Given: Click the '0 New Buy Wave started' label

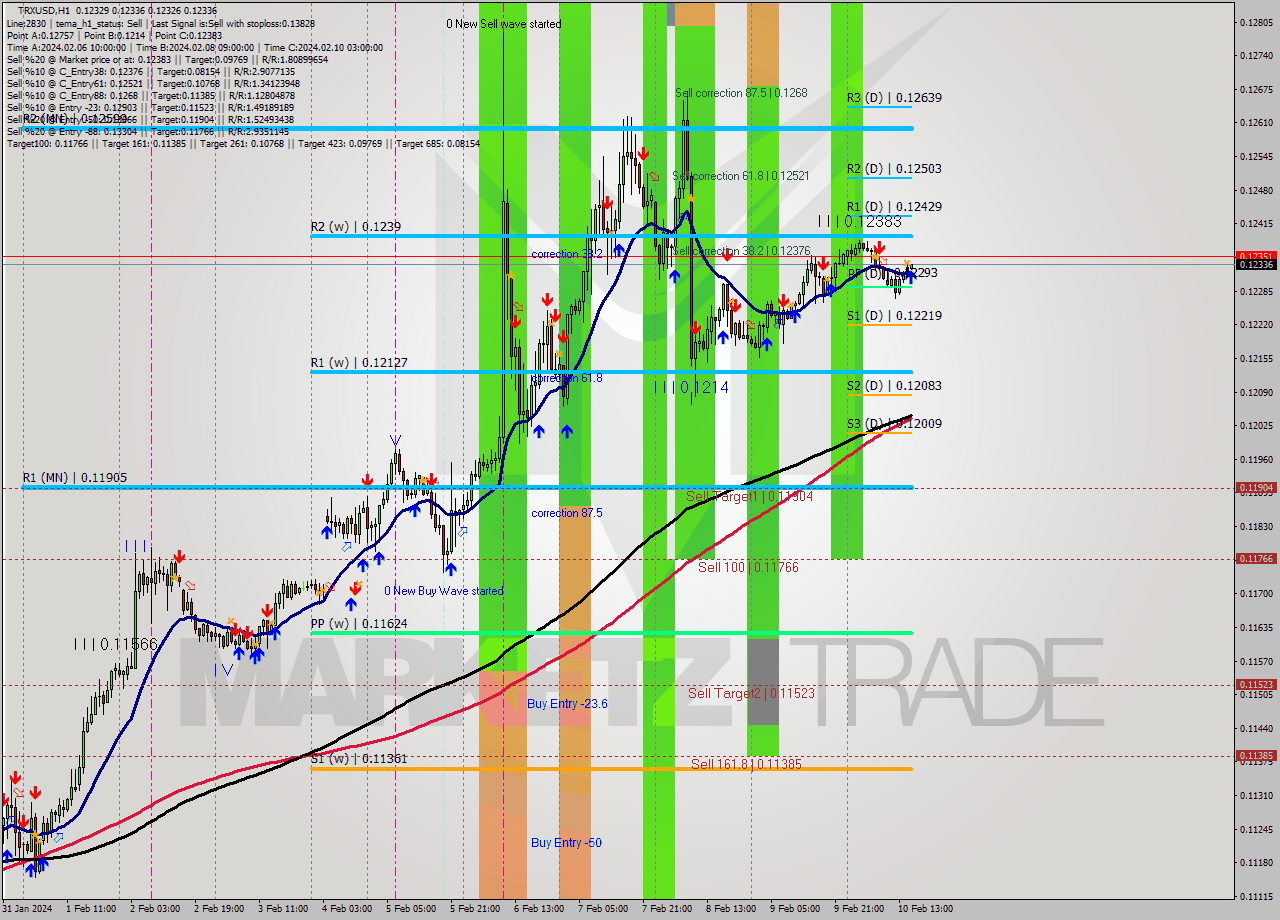Looking at the screenshot, I should (444, 591).
